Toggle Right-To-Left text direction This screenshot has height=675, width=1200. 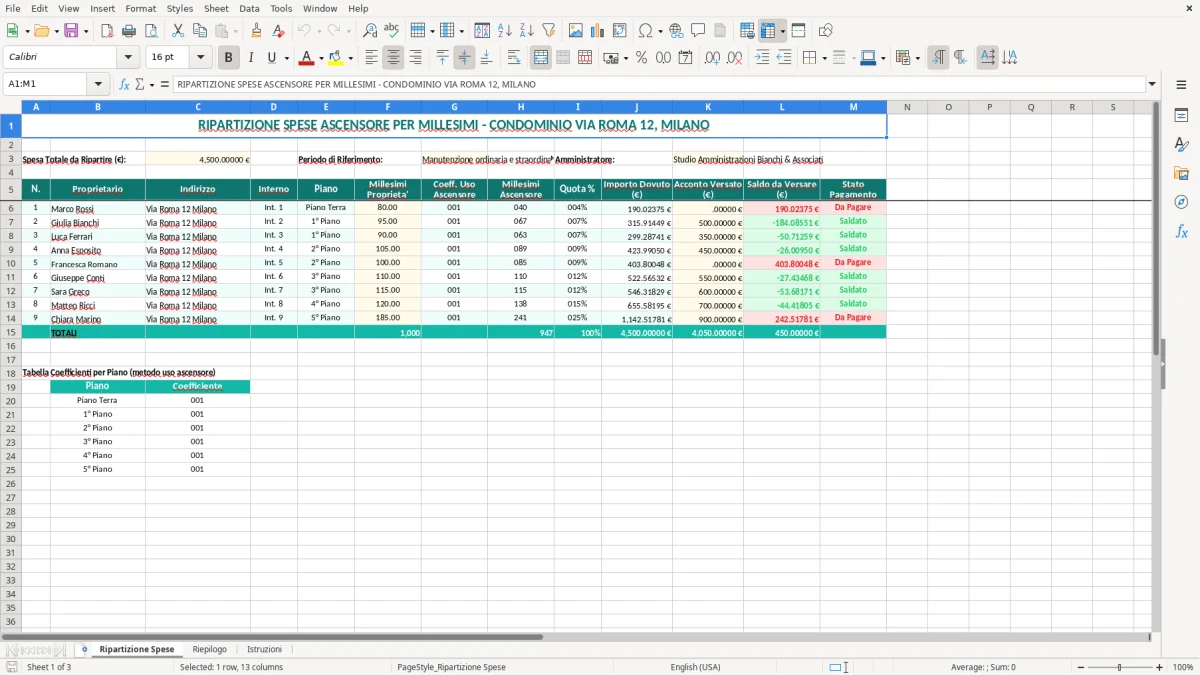click(960, 58)
